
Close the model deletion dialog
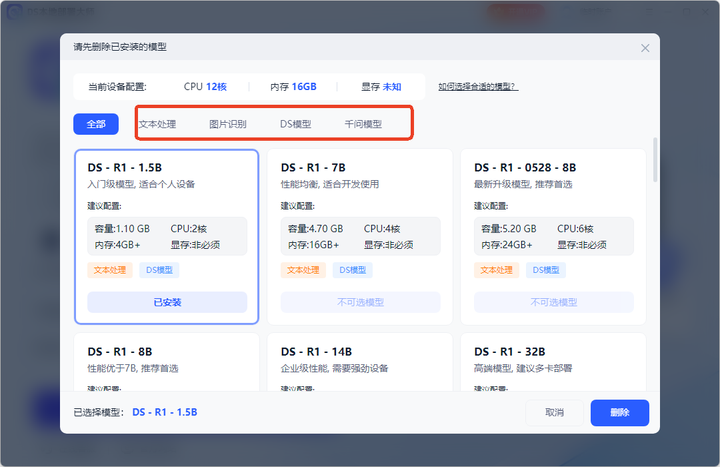tap(645, 48)
